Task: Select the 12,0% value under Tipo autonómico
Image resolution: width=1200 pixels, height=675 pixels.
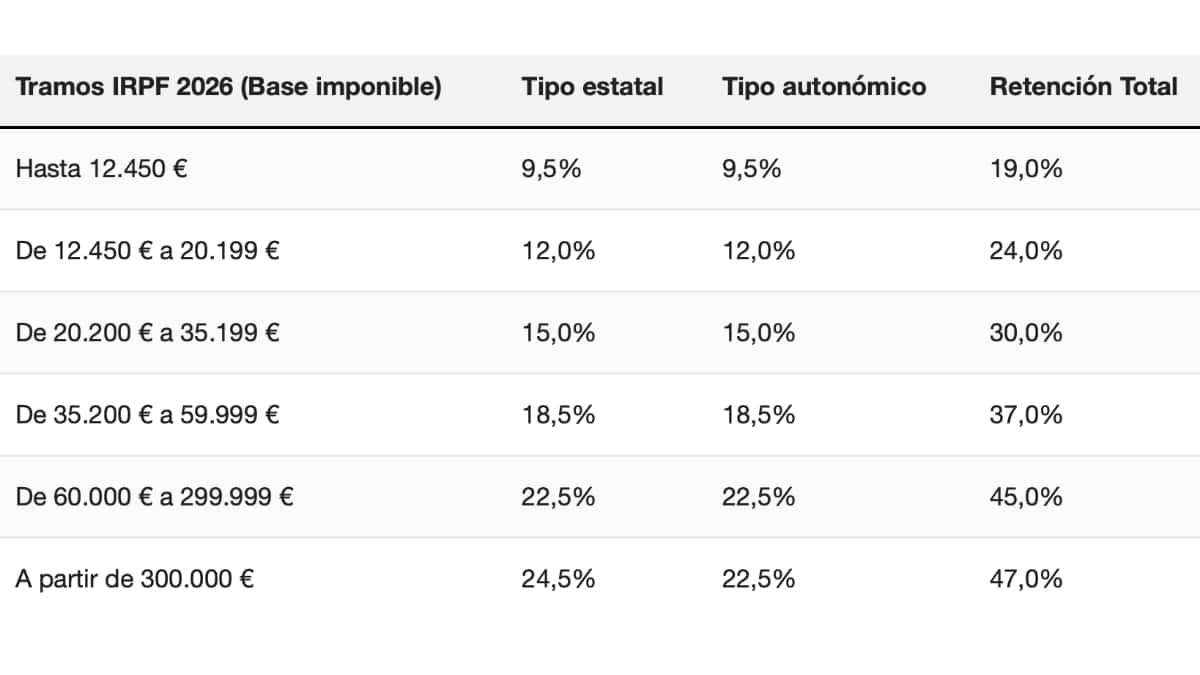Action: click(x=758, y=251)
